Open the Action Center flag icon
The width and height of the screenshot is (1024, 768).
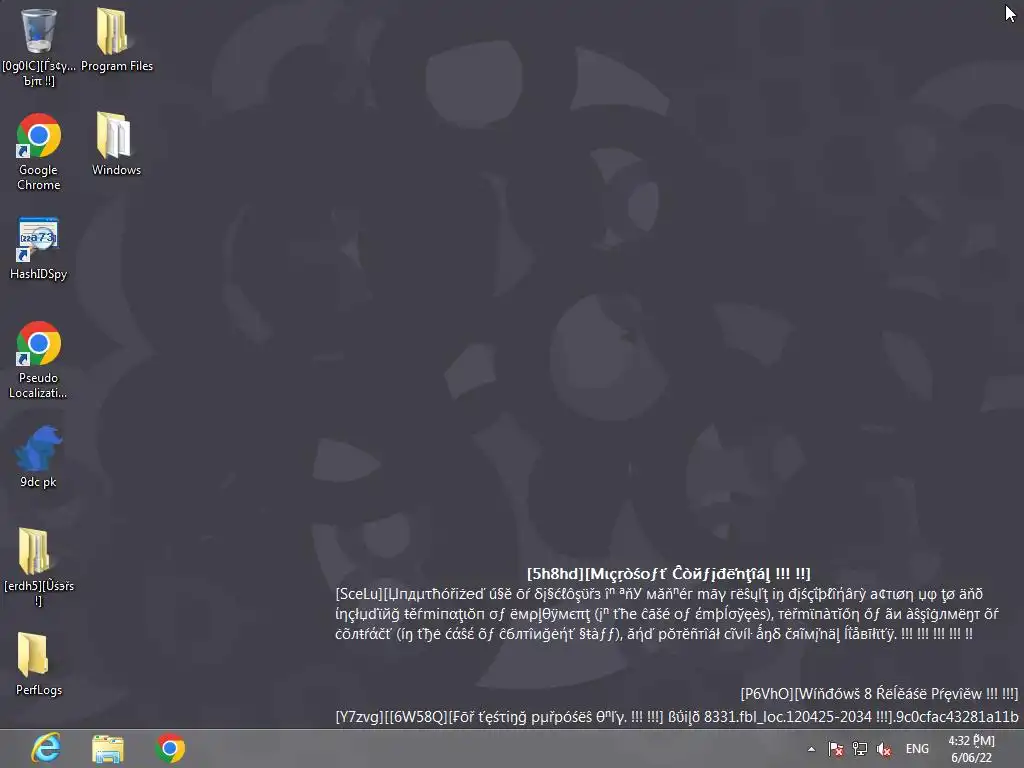click(836, 749)
